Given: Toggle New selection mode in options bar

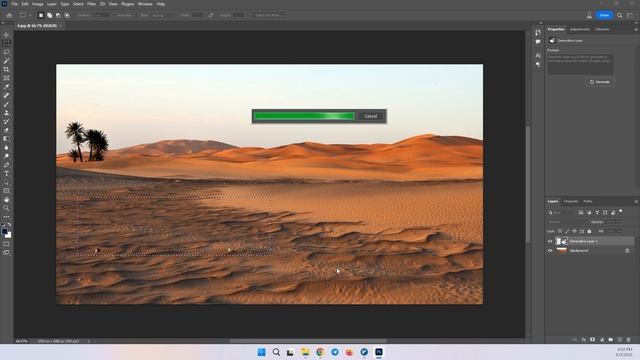Looking at the screenshot, I should click(40, 15).
